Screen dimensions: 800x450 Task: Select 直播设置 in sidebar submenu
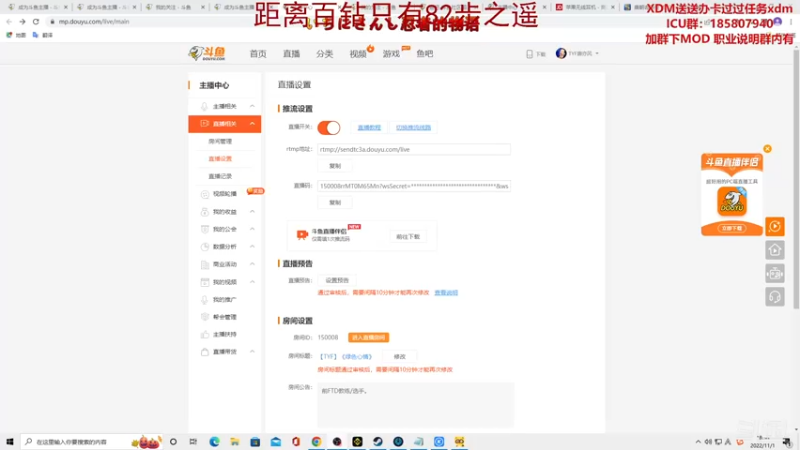click(x=220, y=159)
